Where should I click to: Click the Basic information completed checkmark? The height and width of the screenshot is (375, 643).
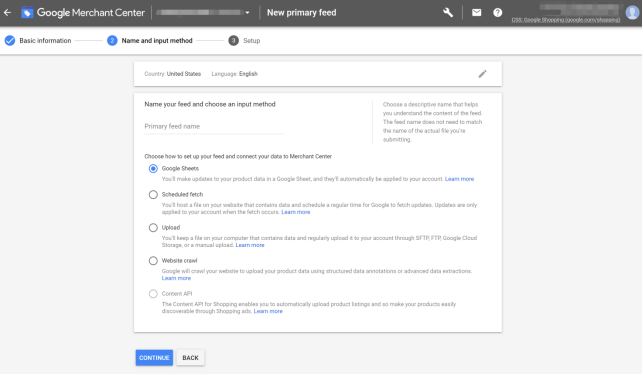point(10,41)
